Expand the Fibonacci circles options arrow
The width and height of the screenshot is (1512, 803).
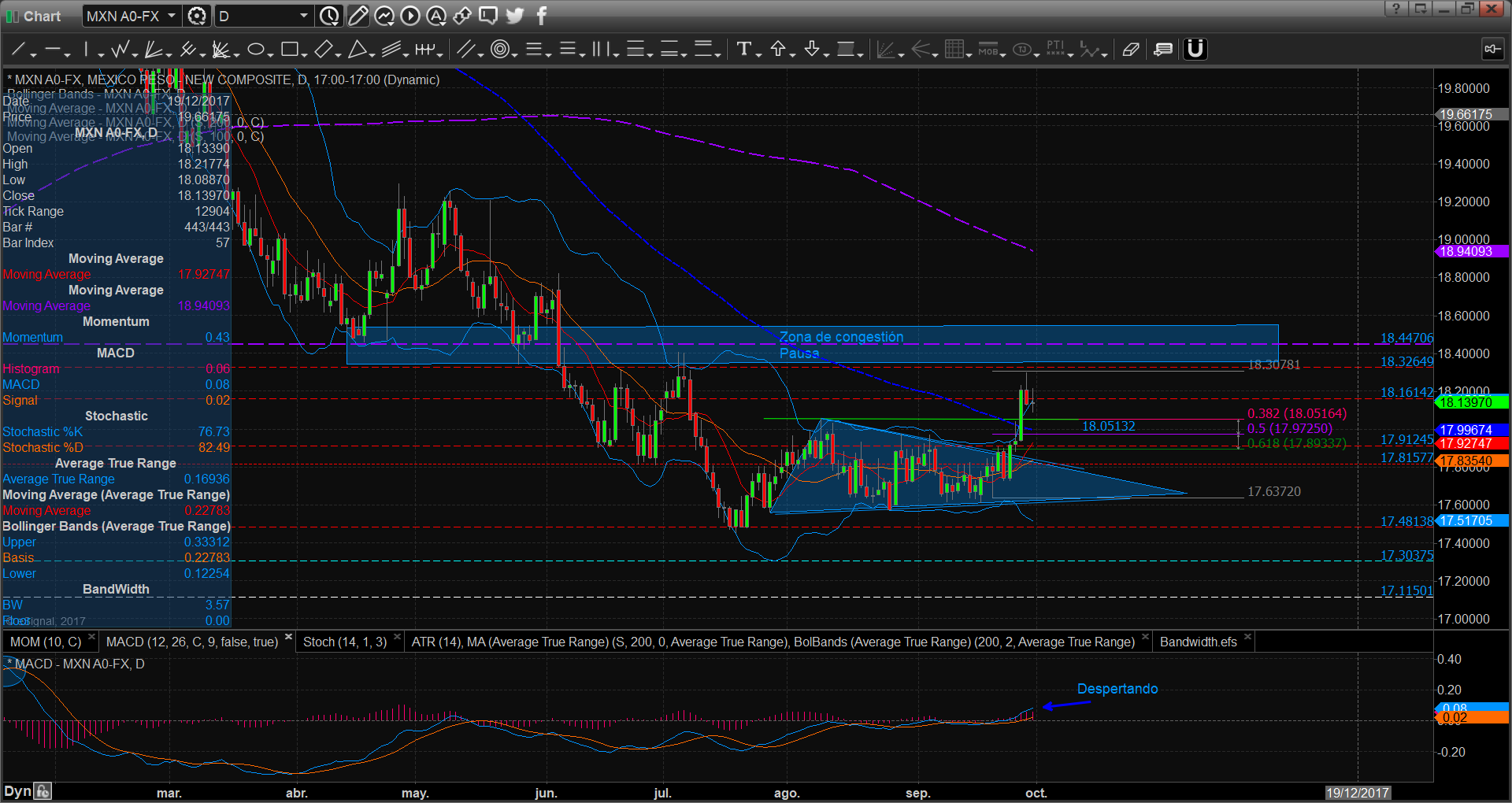pyautogui.click(x=514, y=54)
